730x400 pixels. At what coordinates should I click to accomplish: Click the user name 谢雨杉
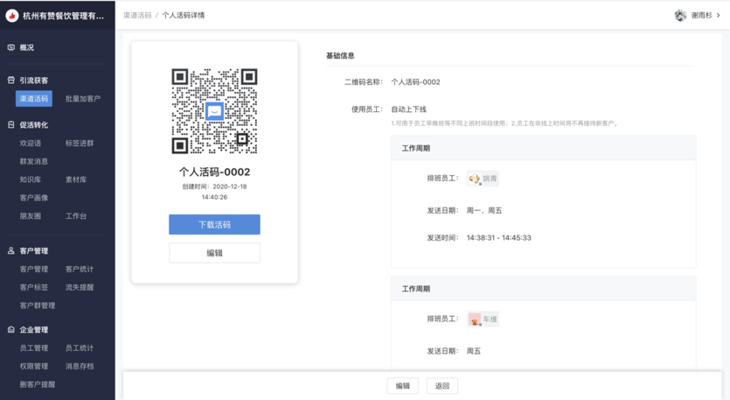point(701,15)
